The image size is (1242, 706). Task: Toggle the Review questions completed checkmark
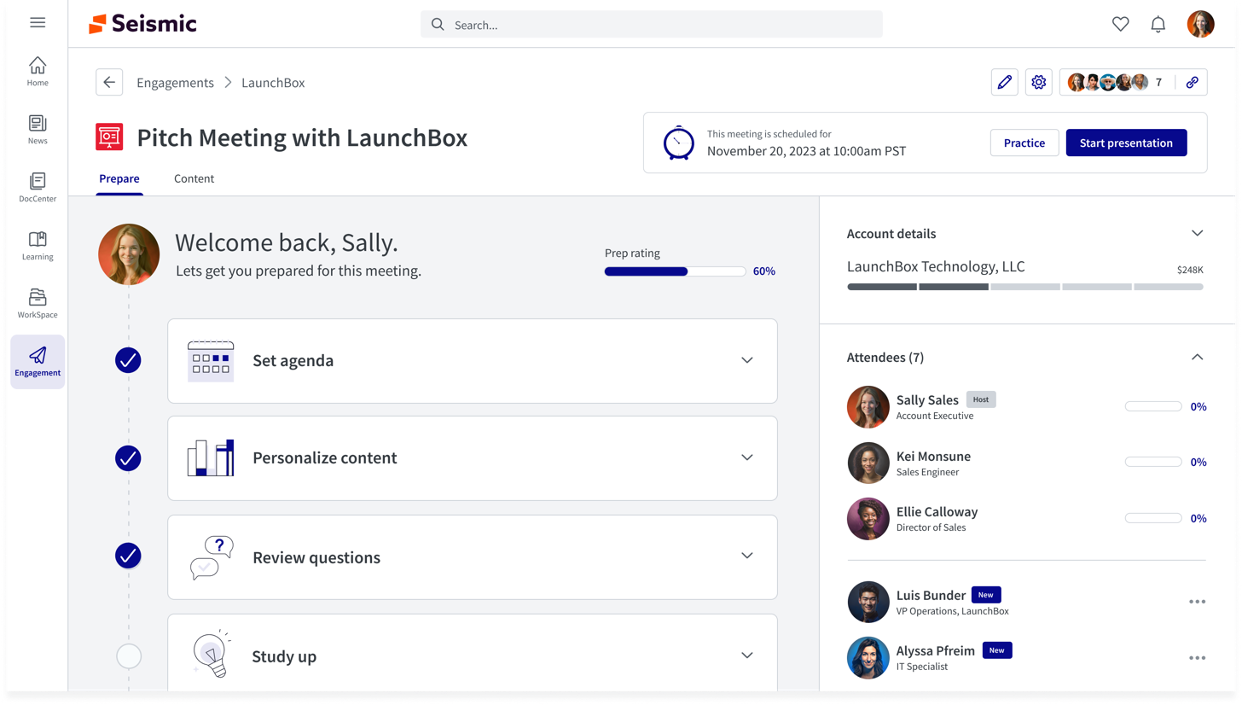click(x=128, y=556)
